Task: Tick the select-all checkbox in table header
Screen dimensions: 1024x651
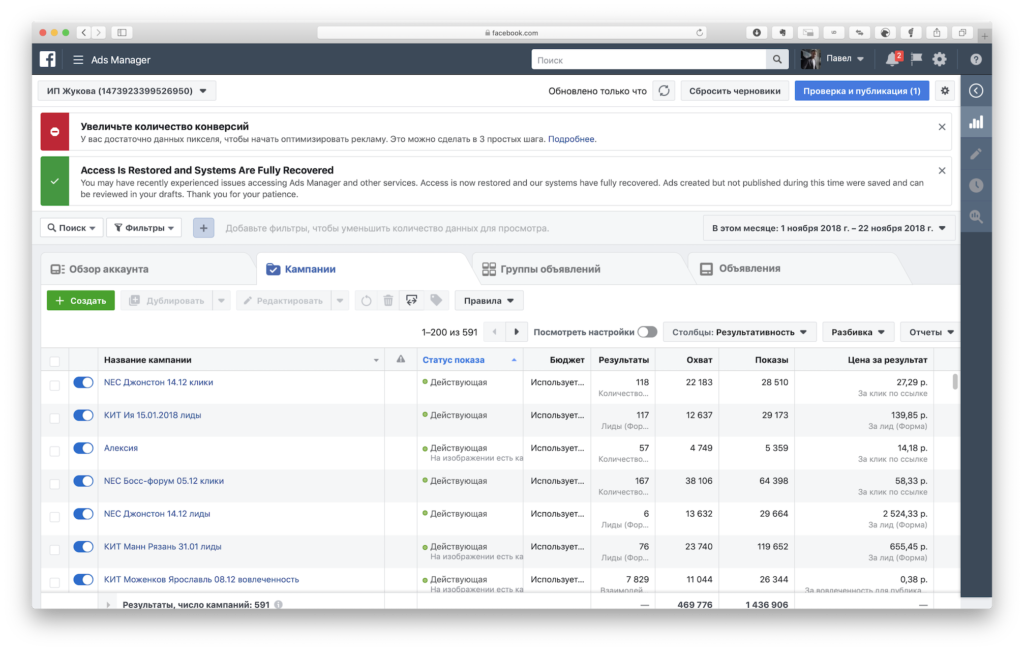Action: [55, 360]
